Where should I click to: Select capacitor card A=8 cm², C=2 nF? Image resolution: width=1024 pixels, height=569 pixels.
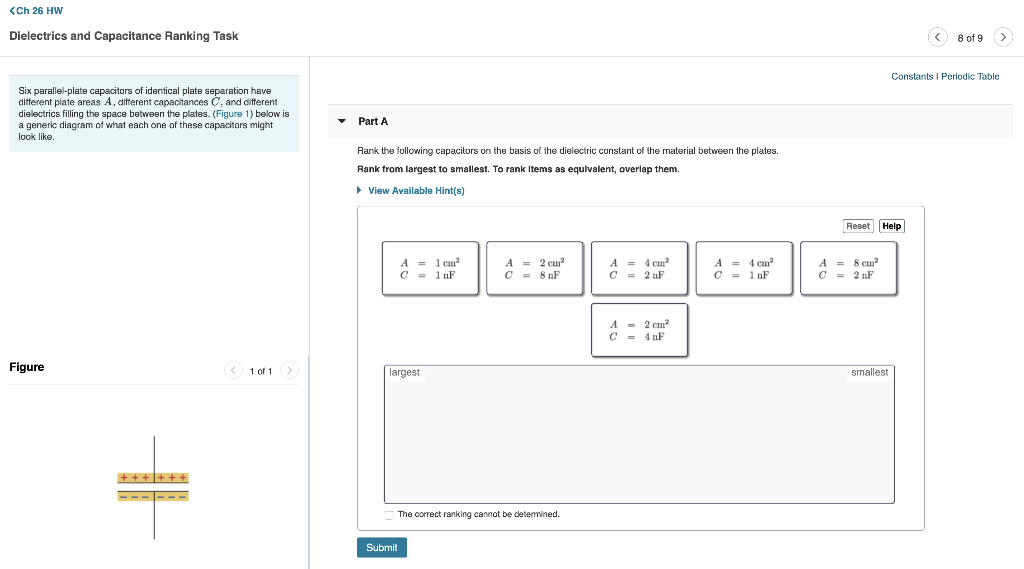(848, 268)
